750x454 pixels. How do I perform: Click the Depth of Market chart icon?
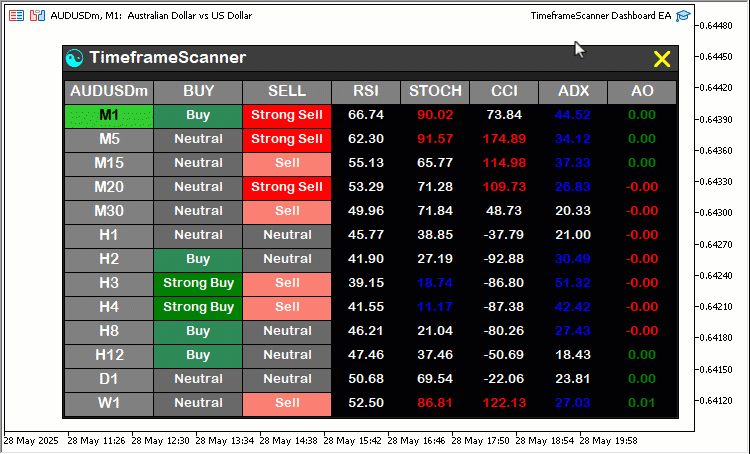(37, 16)
